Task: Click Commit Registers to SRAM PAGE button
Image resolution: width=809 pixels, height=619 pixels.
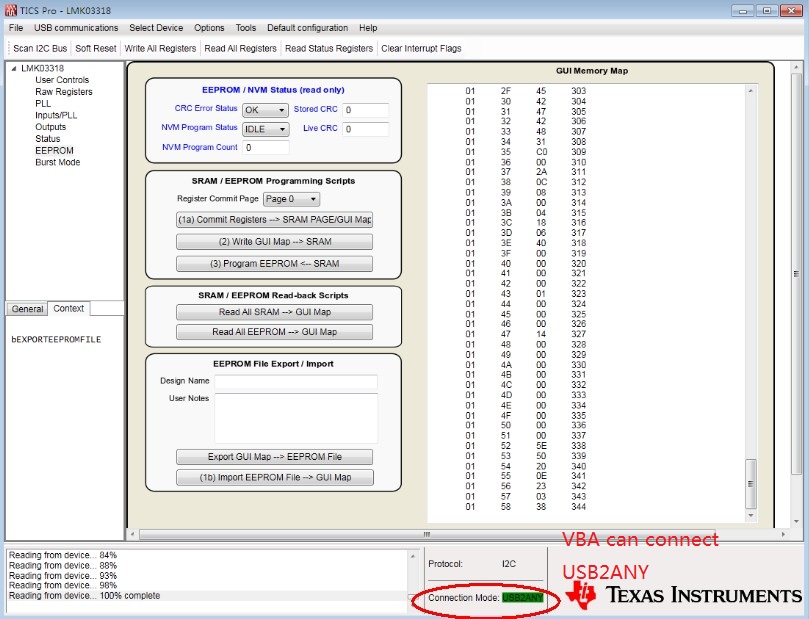Action: point(274,220)
